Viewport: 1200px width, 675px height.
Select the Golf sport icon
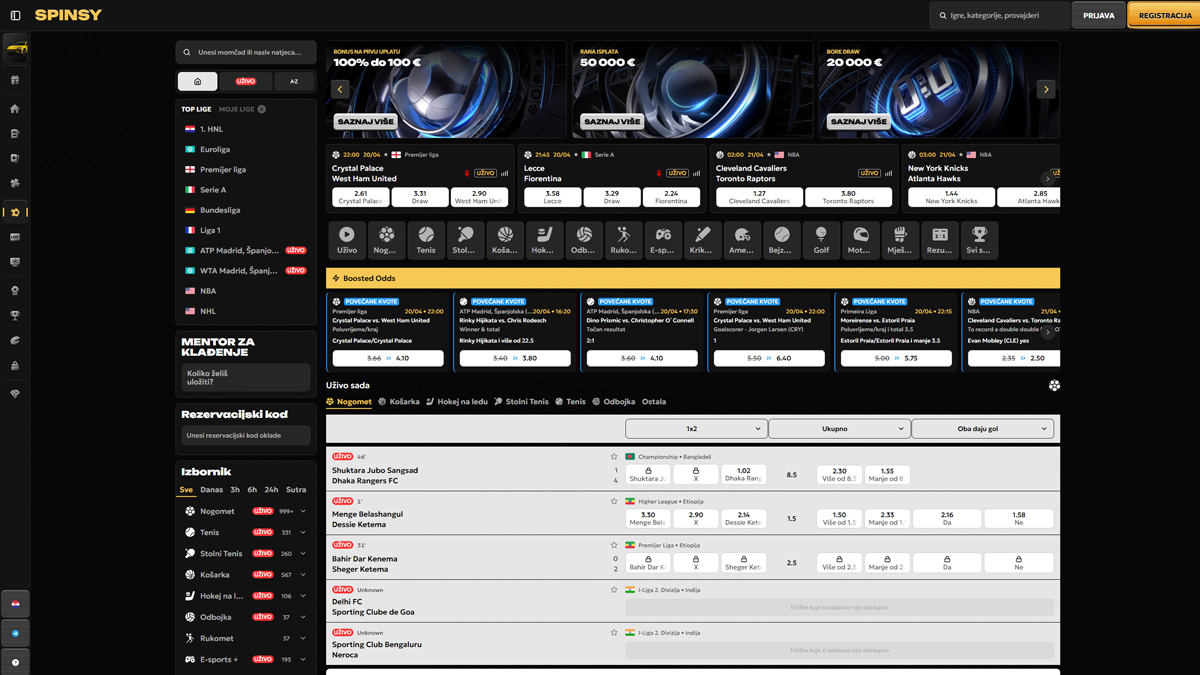tap(821, 240)
